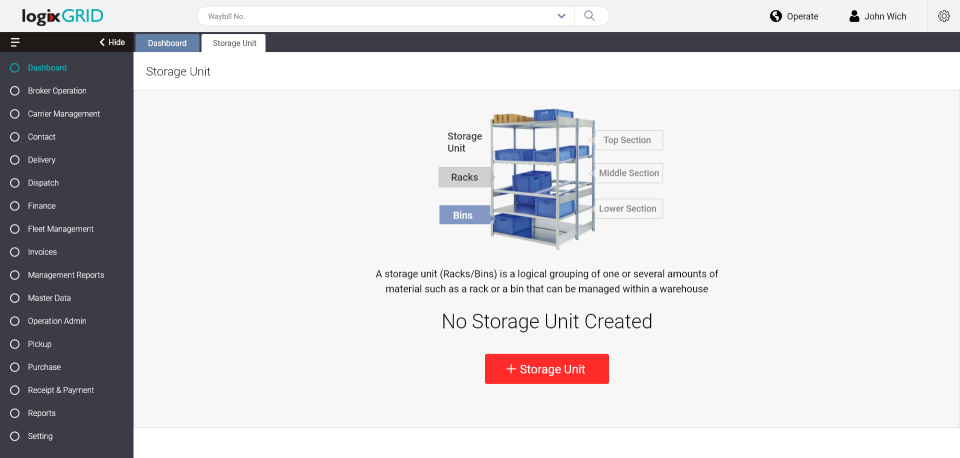
Task: Click the circle icon beside Receipt & Payment
Action: coord(15,390)
